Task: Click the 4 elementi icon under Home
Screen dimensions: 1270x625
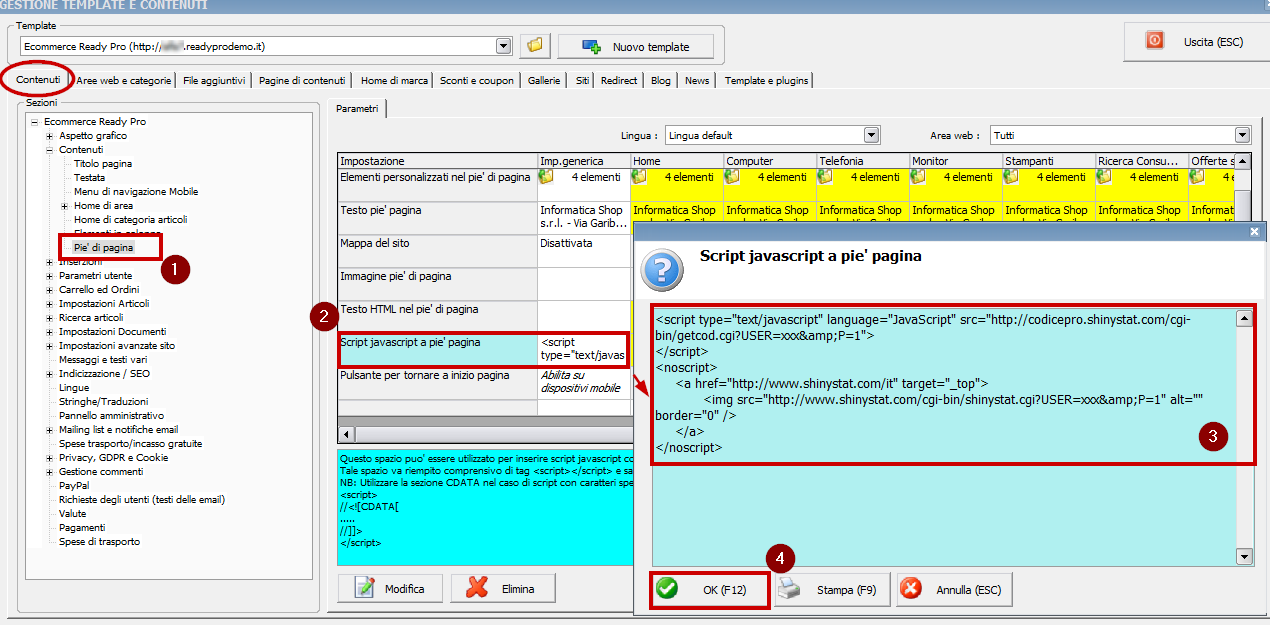Action: click(640, 177)
